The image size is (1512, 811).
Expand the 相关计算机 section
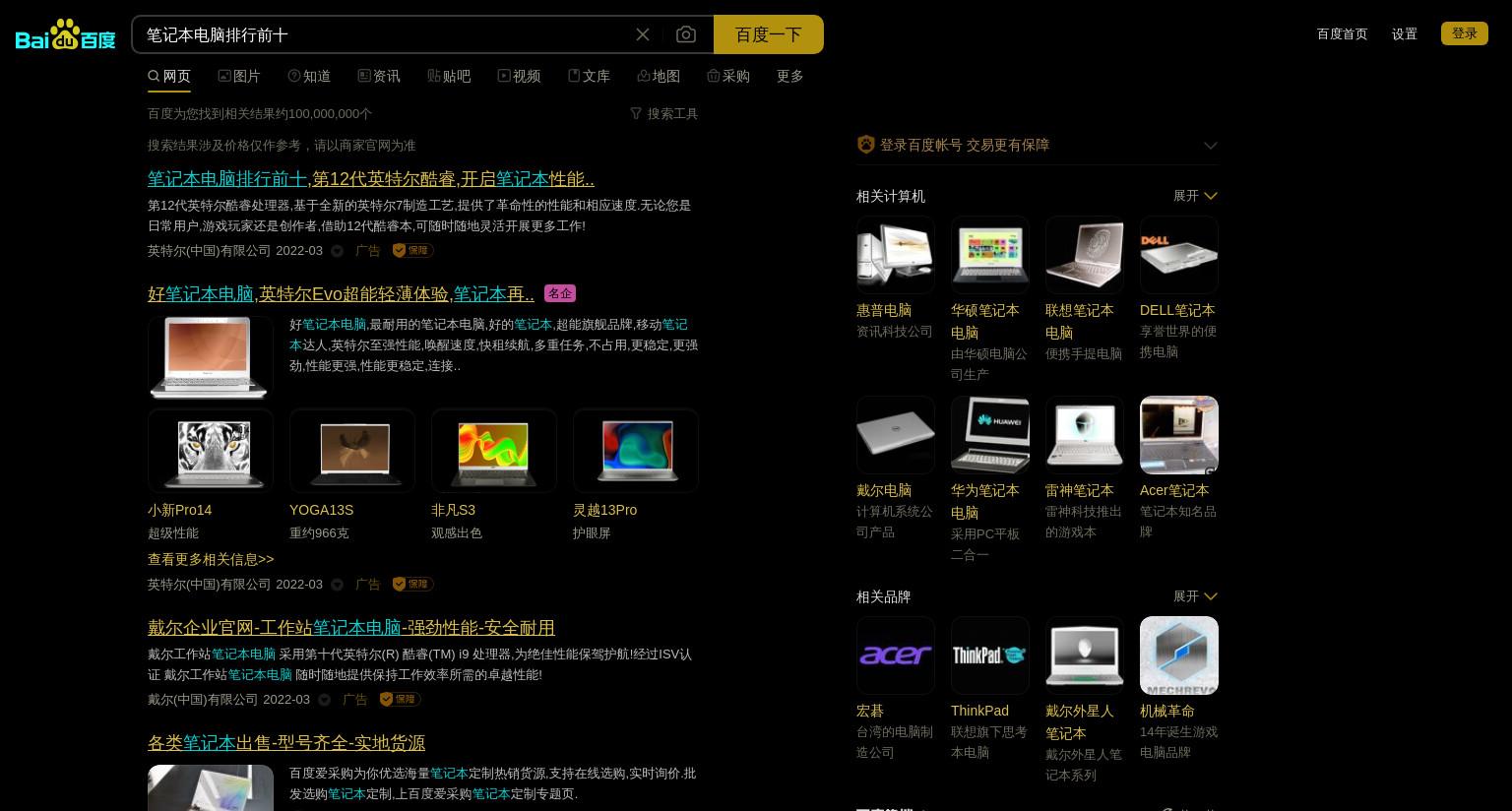pyautogui.click(x=1196, y=196)
